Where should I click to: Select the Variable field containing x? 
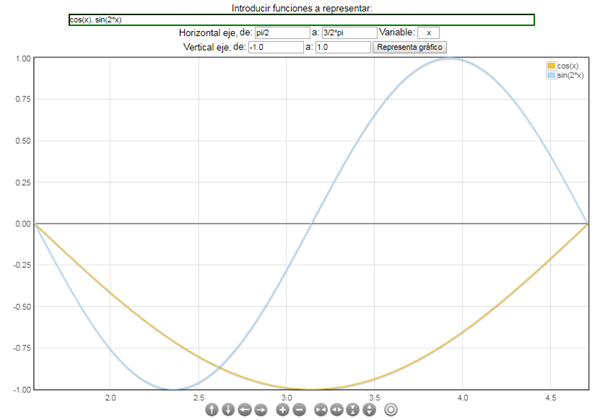coord(429,33)
